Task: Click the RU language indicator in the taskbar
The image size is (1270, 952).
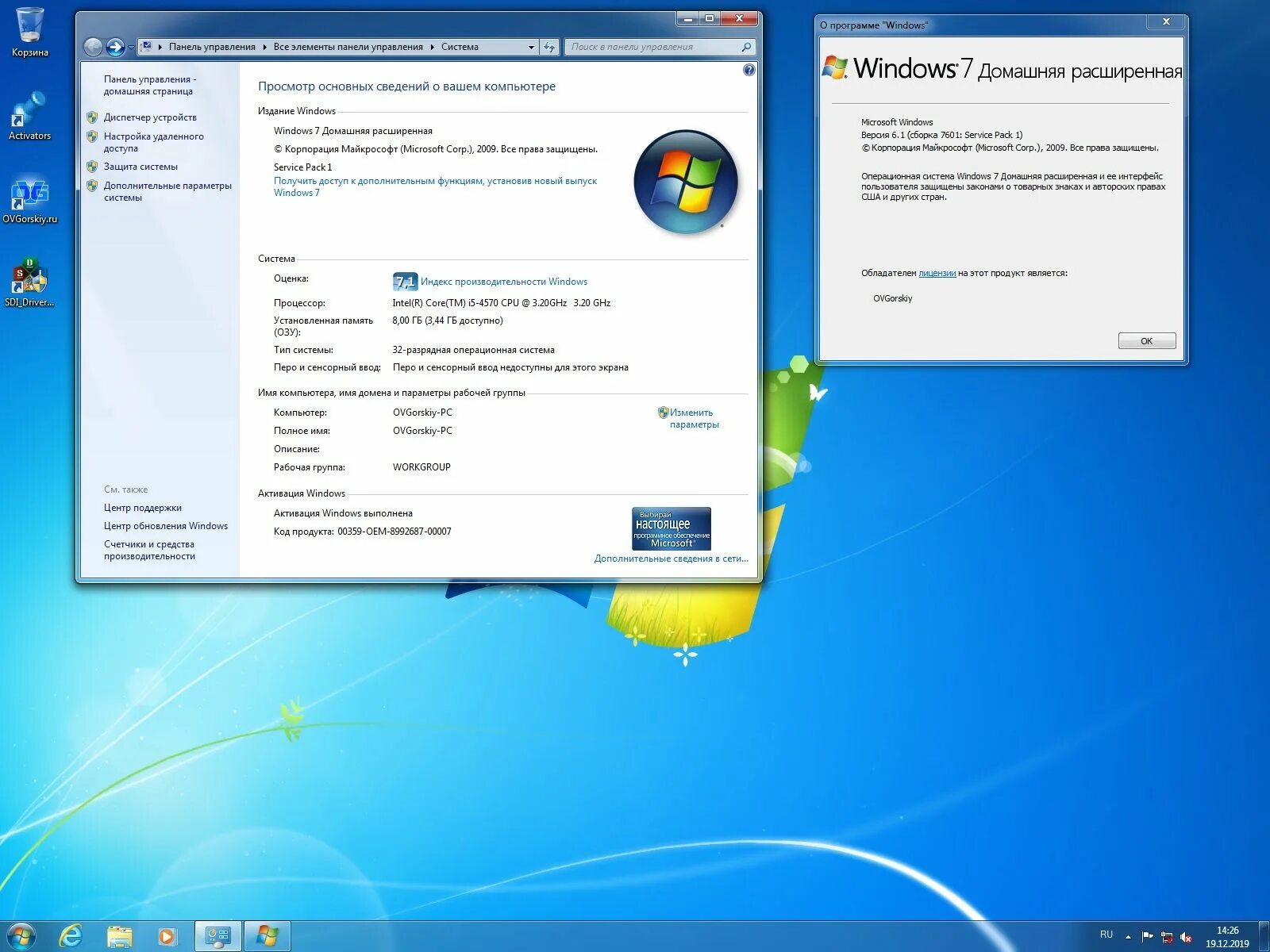Action: pos(1106,935)
